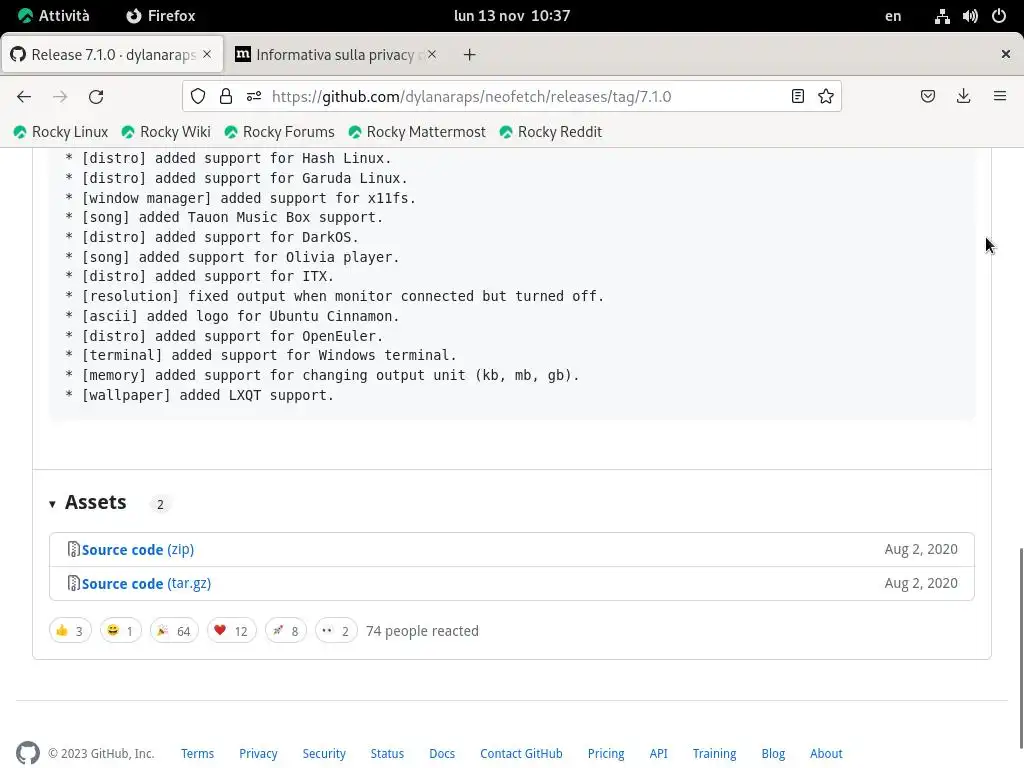
Task: Close the Release 7.1.0 tab
Action: click(x=207, y=54)
